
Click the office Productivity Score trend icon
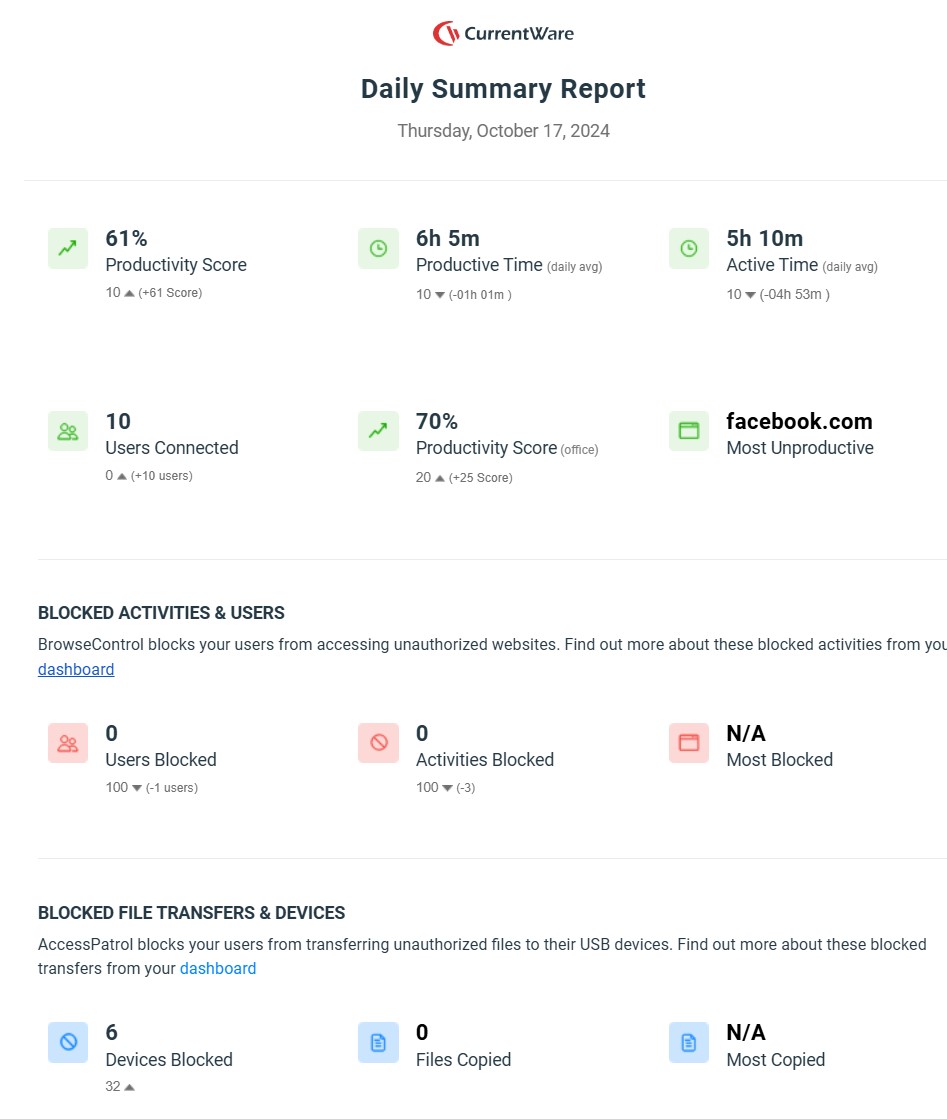378,431
